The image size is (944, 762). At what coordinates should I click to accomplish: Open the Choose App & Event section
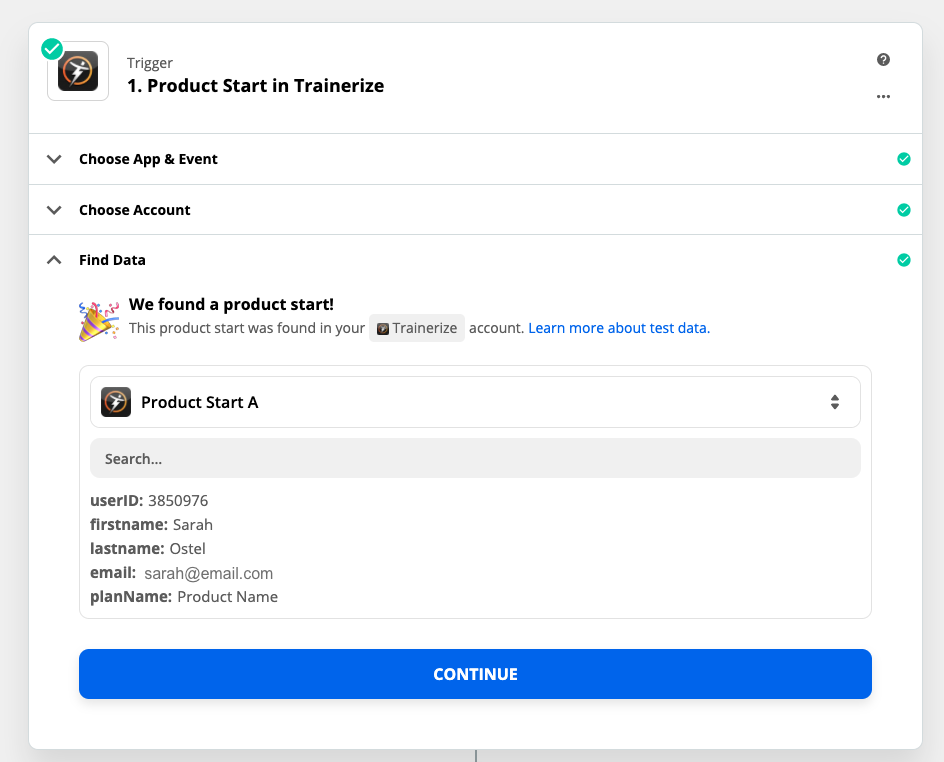(476, 159)
